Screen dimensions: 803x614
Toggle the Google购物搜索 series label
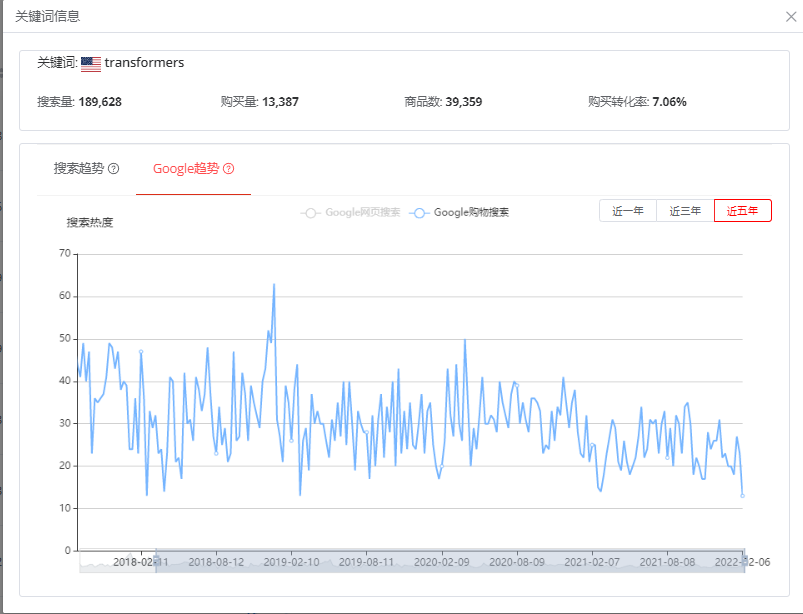pos(471,213)
